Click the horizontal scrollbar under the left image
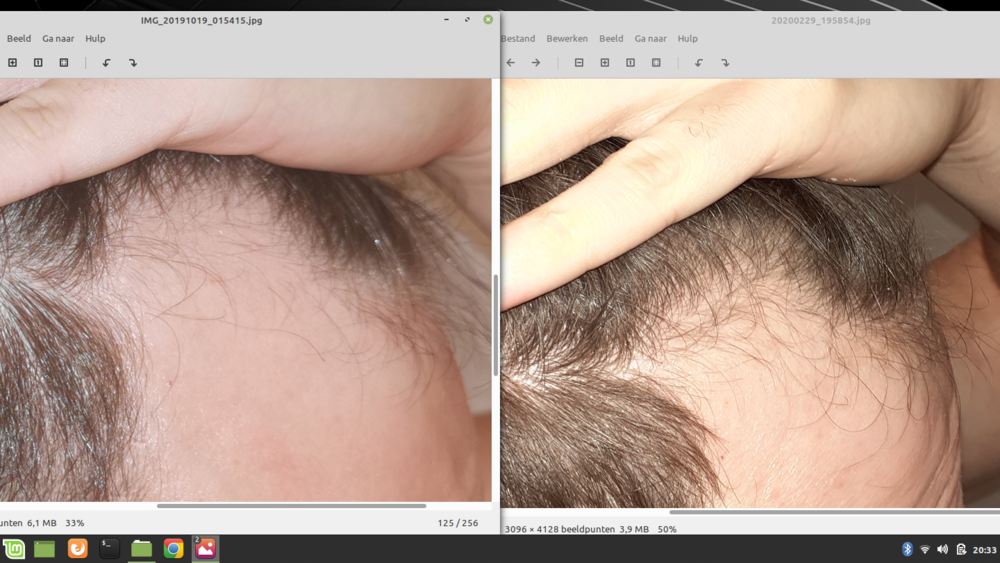 pyautogui.click(x=290, y=506)
